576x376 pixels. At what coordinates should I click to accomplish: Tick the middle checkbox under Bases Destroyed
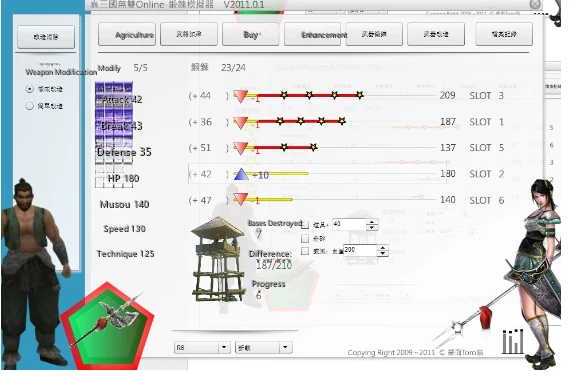click(x=305, y=239)
